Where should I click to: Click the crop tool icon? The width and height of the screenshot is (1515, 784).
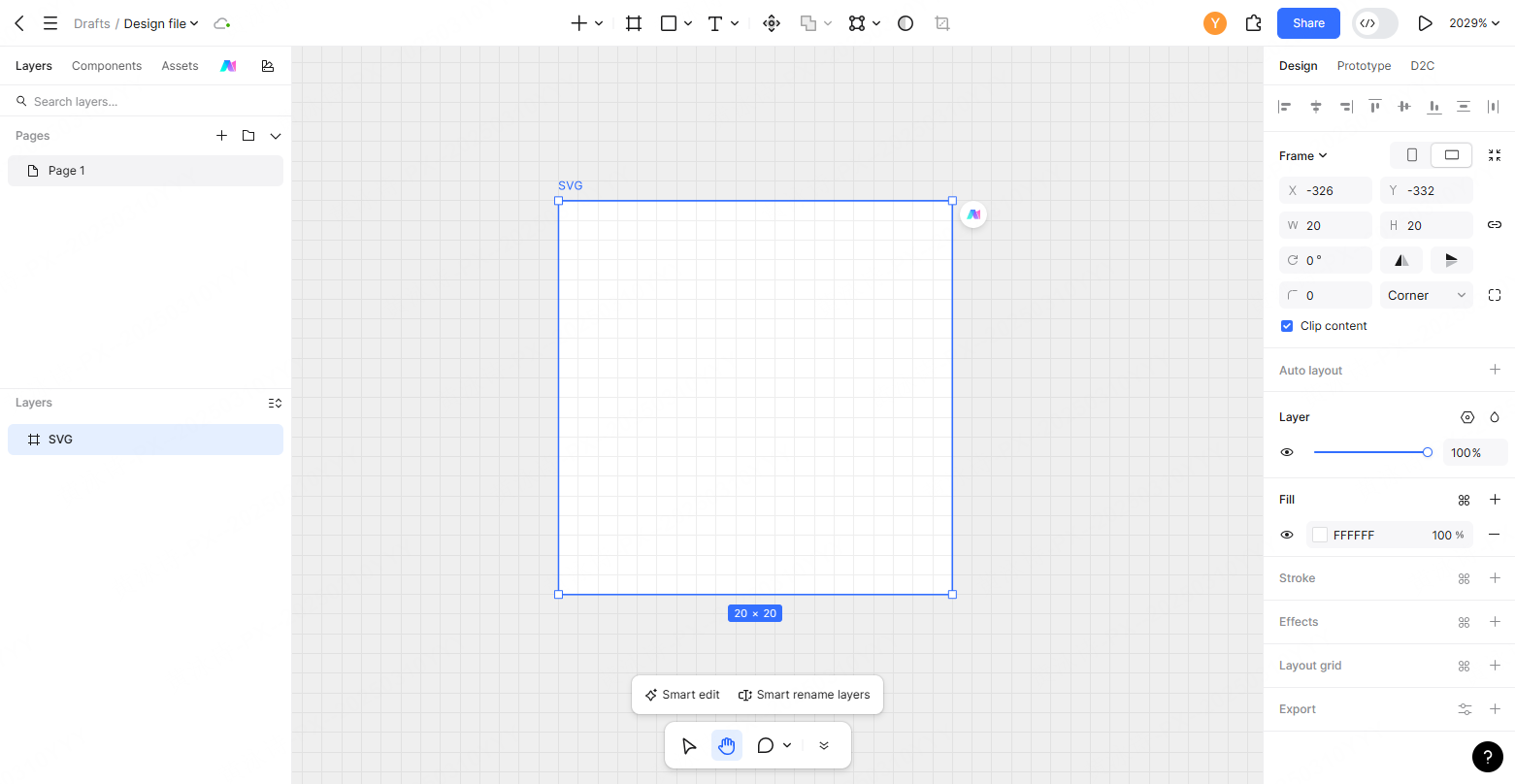click(x=942, y=23)
